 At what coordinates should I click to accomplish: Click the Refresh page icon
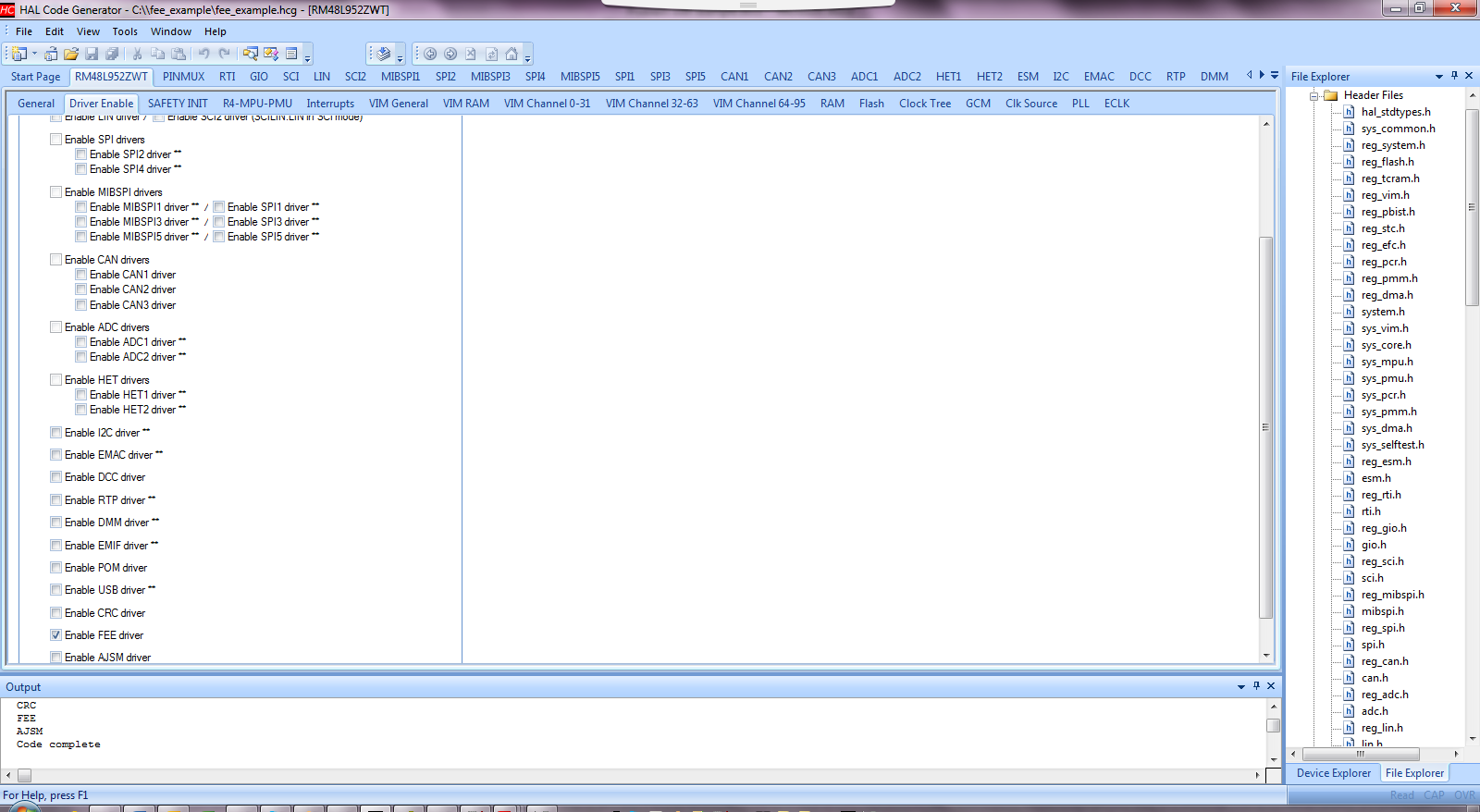[491, 54]
